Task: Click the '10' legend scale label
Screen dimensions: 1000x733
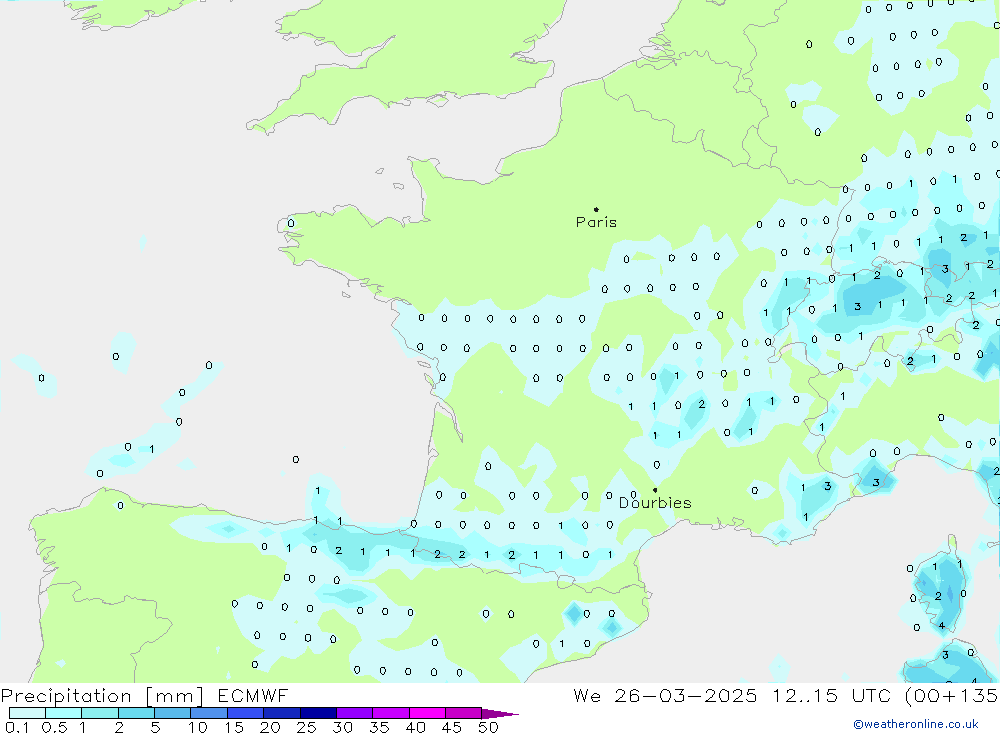Action: pyautogui.click(x=198, y=727)
